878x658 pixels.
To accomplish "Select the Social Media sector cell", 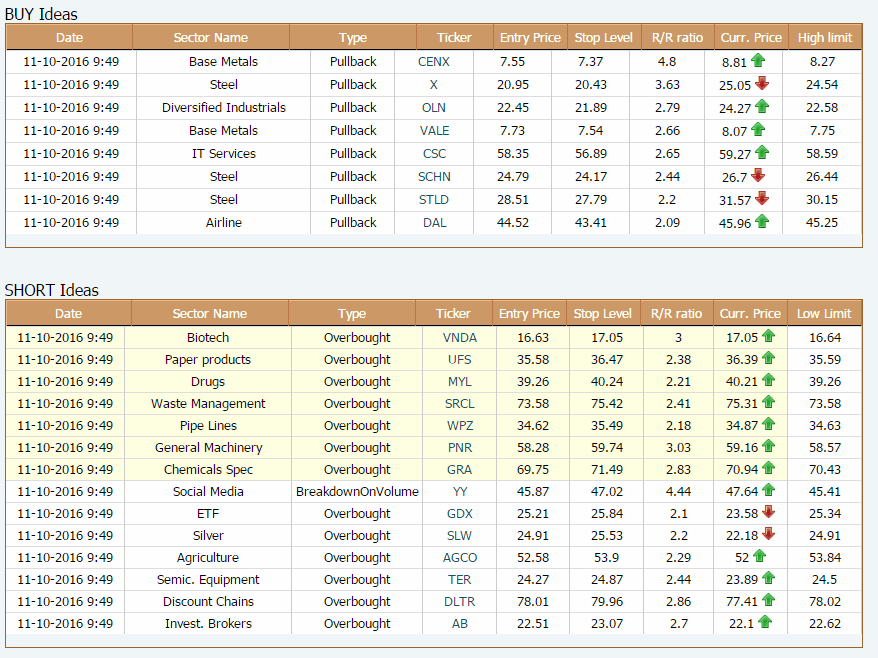I will pos(208,492).
